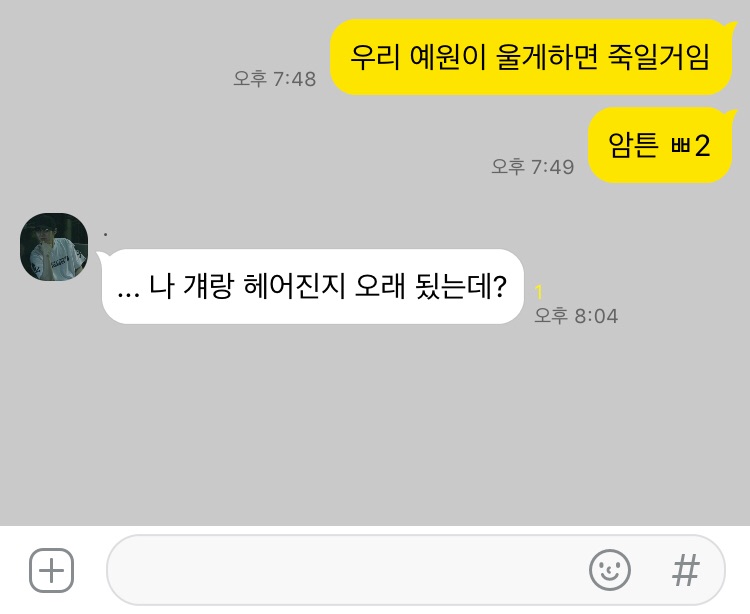
Task: Select the yellow bubble 암튼 ㅃ2
Action: [x=661, y=145]
